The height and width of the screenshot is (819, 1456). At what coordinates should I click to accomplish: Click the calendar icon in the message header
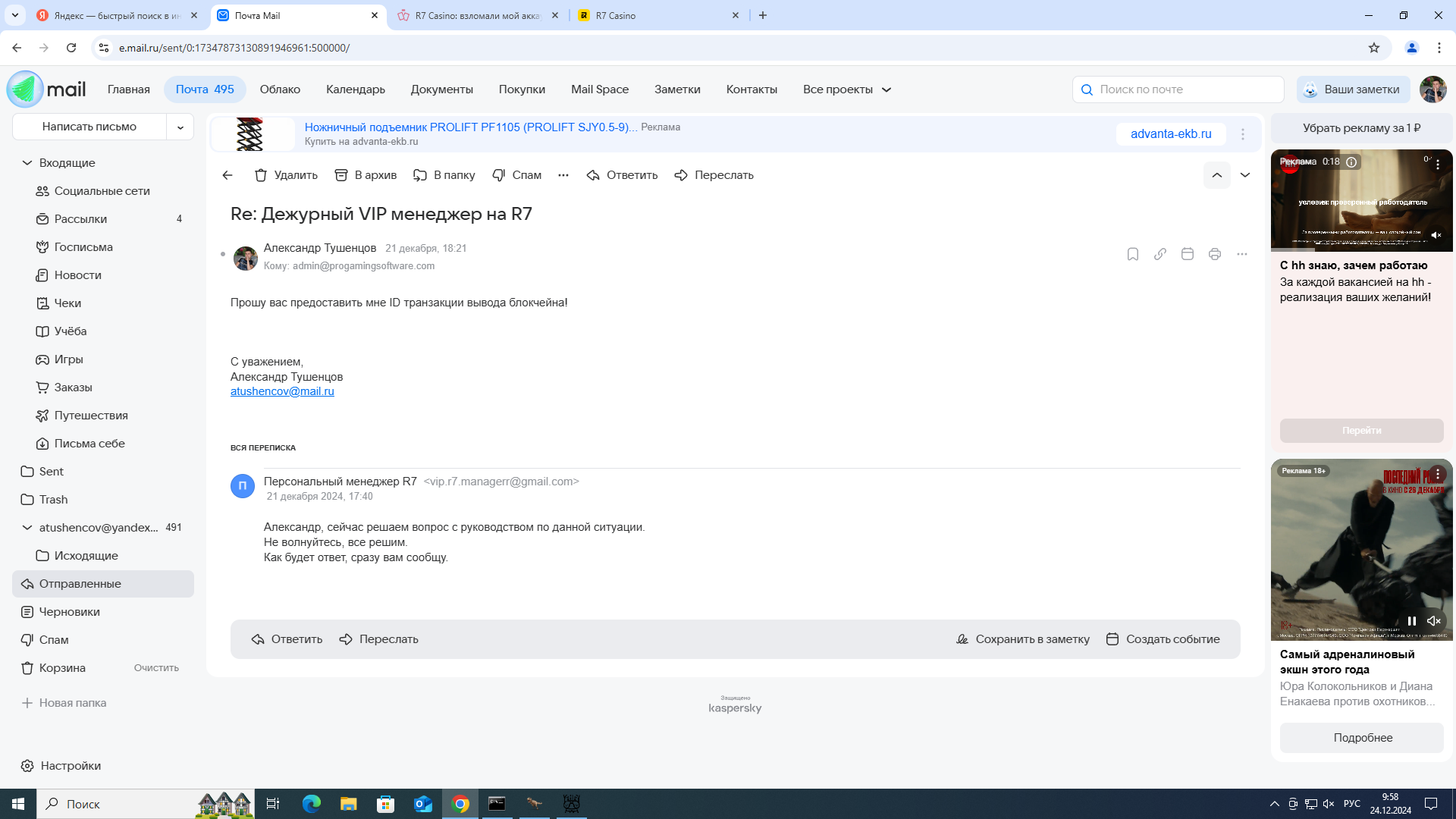[1188, 254]
